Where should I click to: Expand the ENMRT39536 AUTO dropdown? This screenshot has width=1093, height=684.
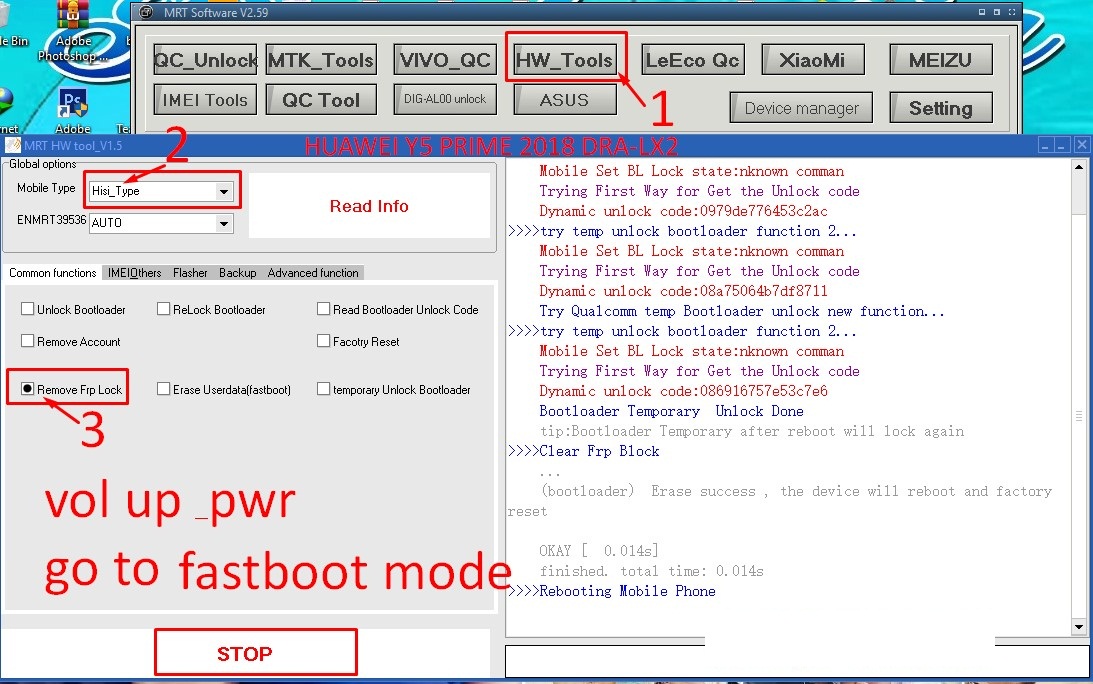click(x=223, y=223)
